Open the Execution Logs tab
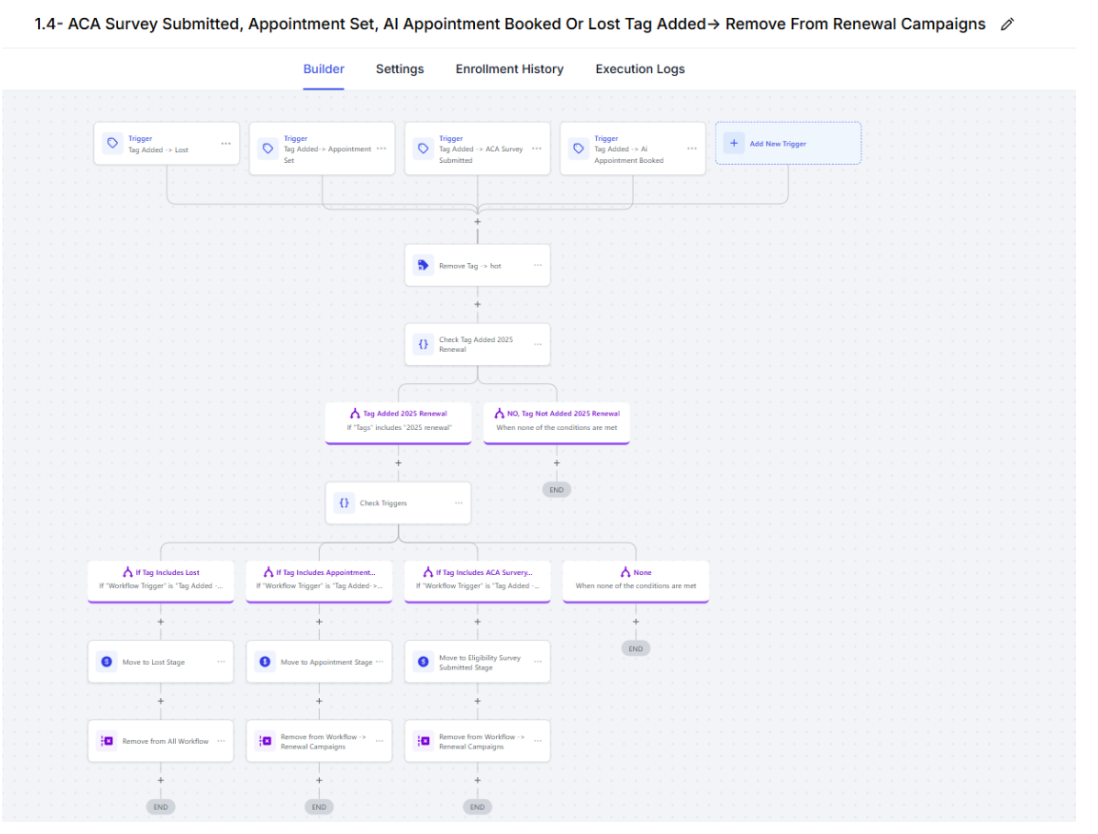This screenshot has height=834, width=1098. click(640, 69)
